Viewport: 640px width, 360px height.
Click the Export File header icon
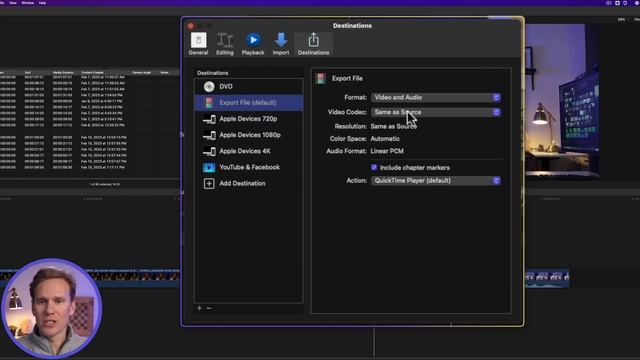pyautogui.click(x=321, y=78)
